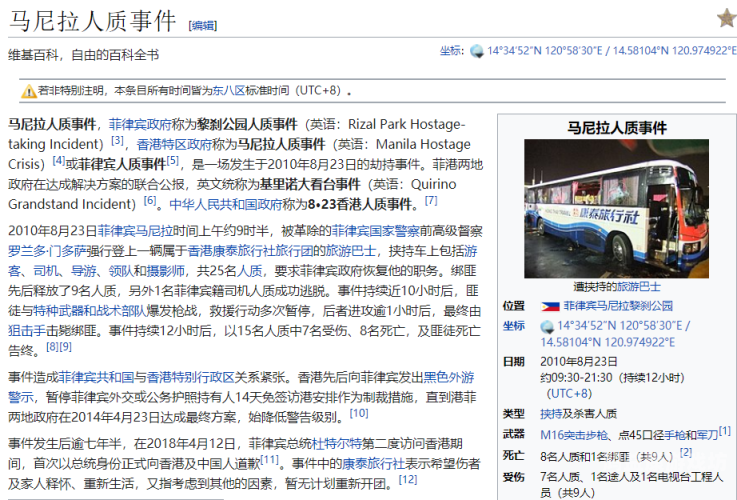This screenshot has height=500, width=737.
Task: Open the infobox 菲律宾马尼拉黎刹公园 link
Action: 618,306
